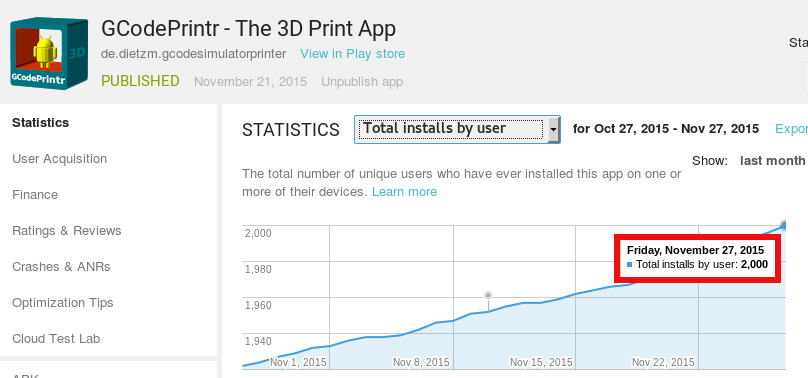This screenshot has height=378, width=808.
Task: Open Cloud Test Lab
Action: click(x=56, y=339)
